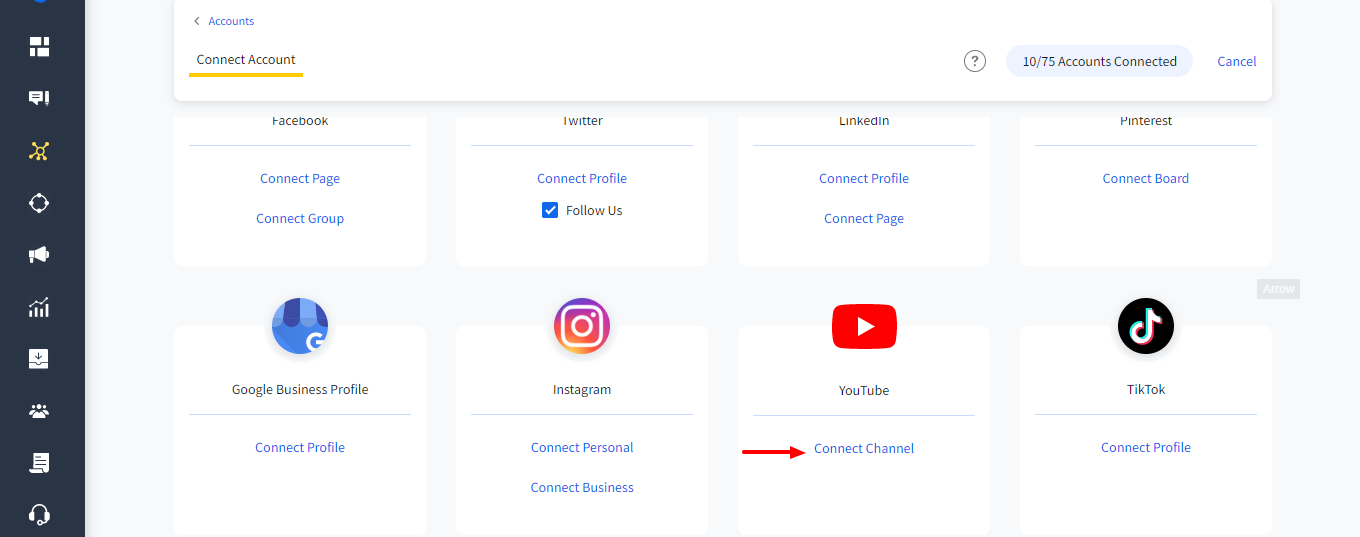Go back via the Accounts chevron
This screenshot has height=537, width=1360.
[197, 21]
